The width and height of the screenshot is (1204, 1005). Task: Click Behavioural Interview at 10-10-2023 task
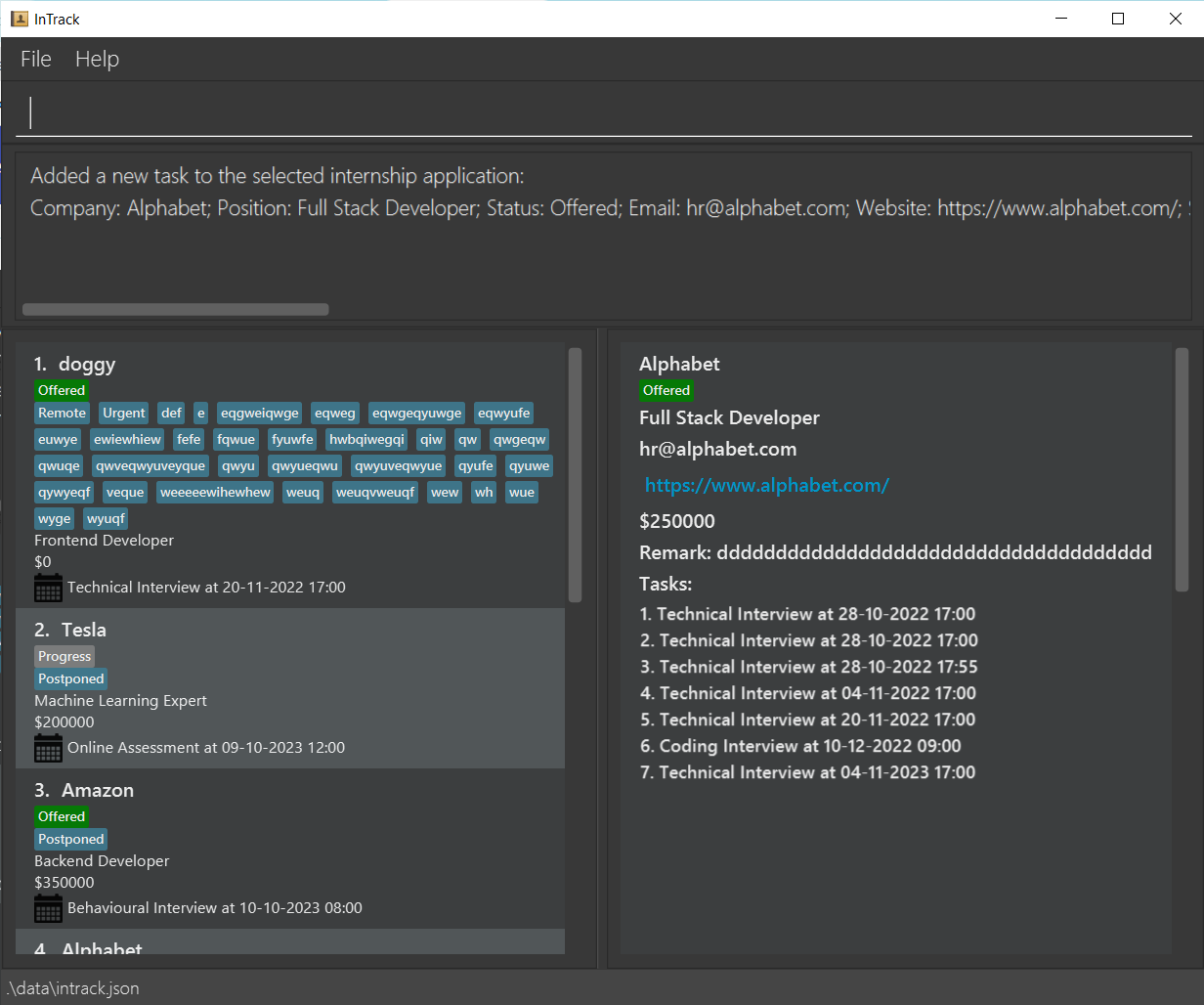pyautogui.click(x=215, y=908)
